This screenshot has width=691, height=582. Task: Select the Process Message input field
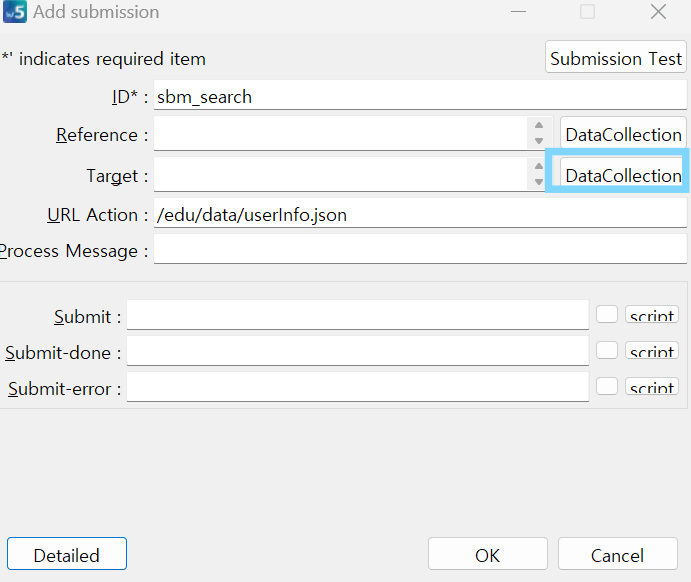[x=420, y=250]
